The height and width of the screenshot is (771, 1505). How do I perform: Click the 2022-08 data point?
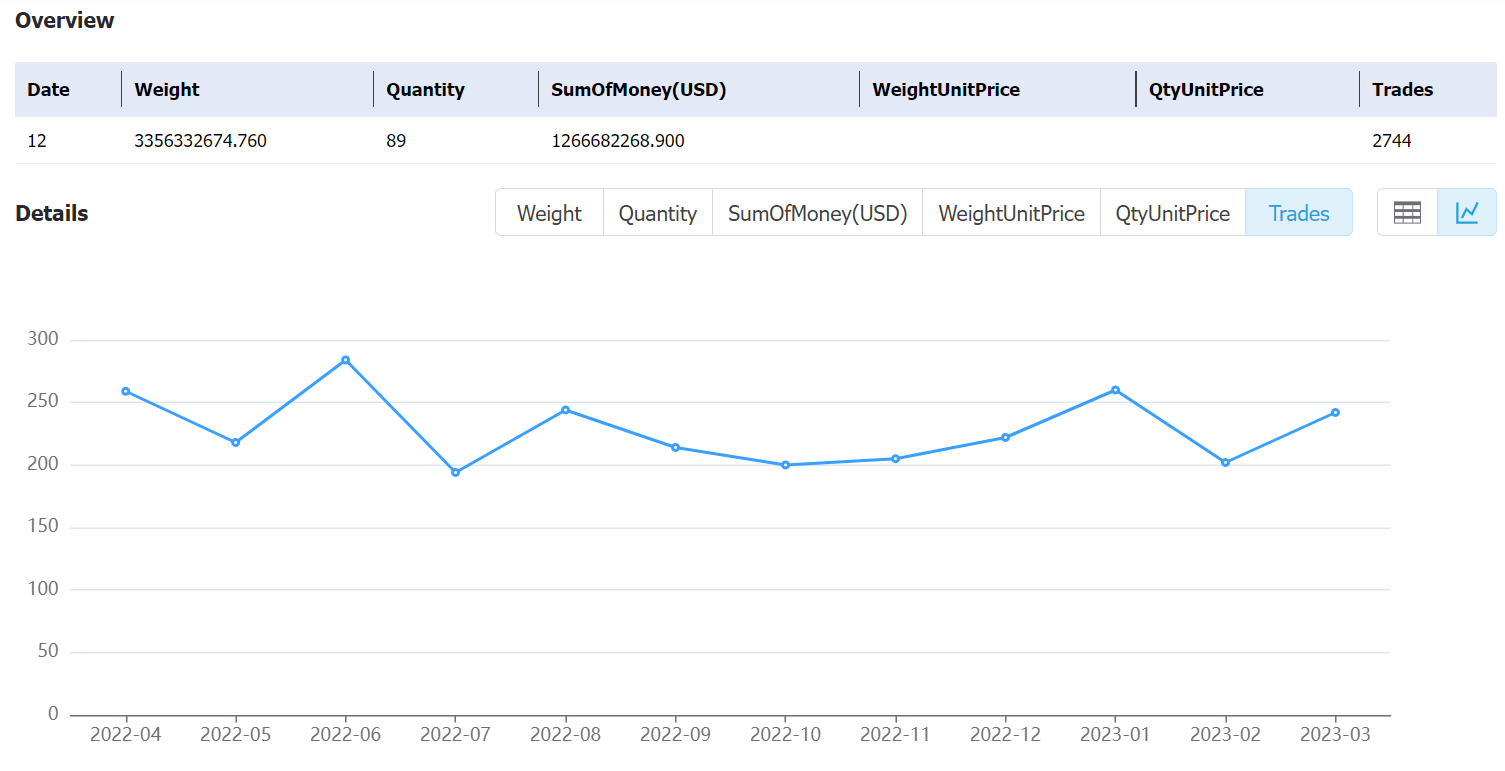[x=566, y=410]
